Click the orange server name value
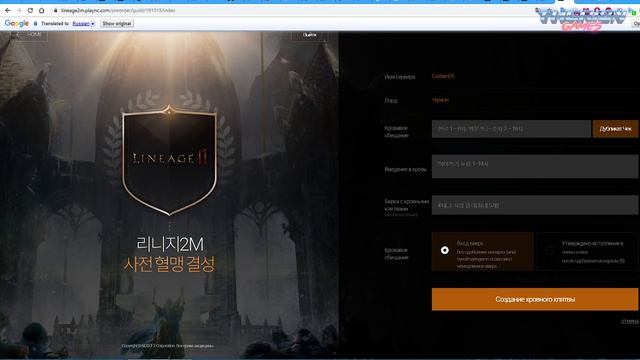The width and height of the screenshot is (640, 360). tap(443, 76)
